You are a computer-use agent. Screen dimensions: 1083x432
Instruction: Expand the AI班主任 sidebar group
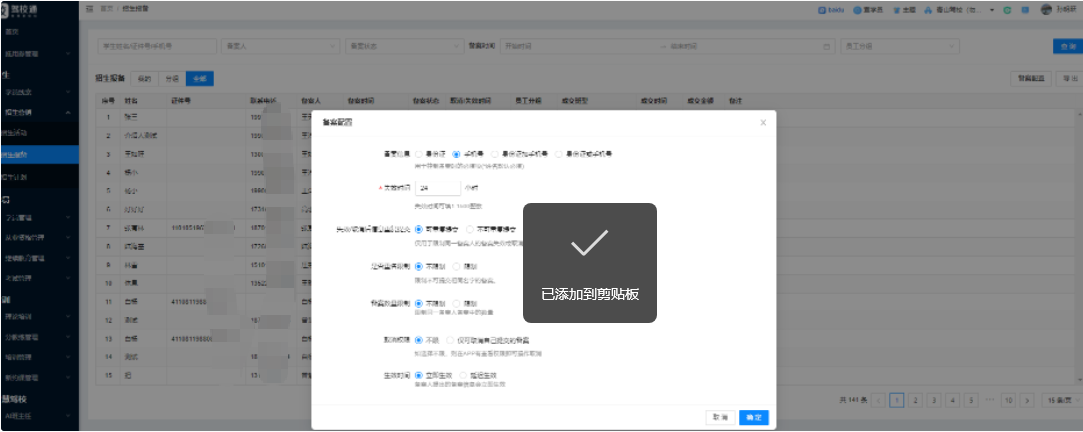tap(39, 416)
